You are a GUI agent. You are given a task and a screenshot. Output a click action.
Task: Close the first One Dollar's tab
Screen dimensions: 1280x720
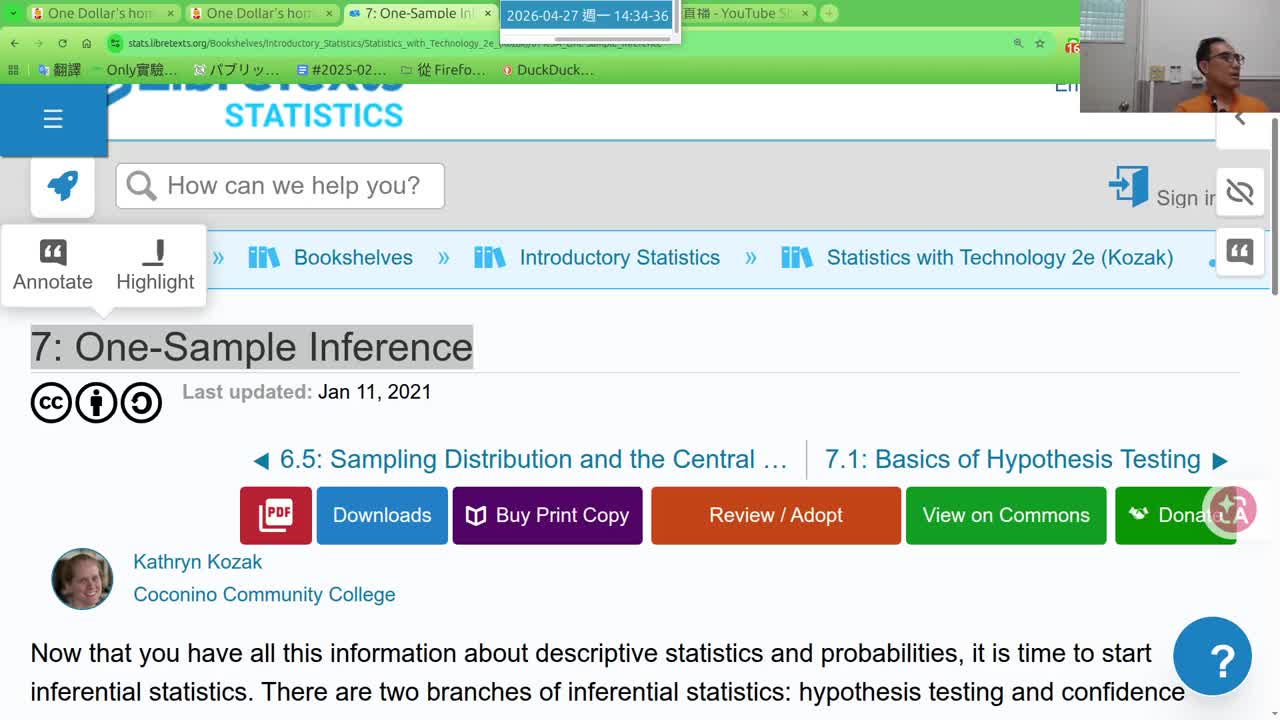171,13
